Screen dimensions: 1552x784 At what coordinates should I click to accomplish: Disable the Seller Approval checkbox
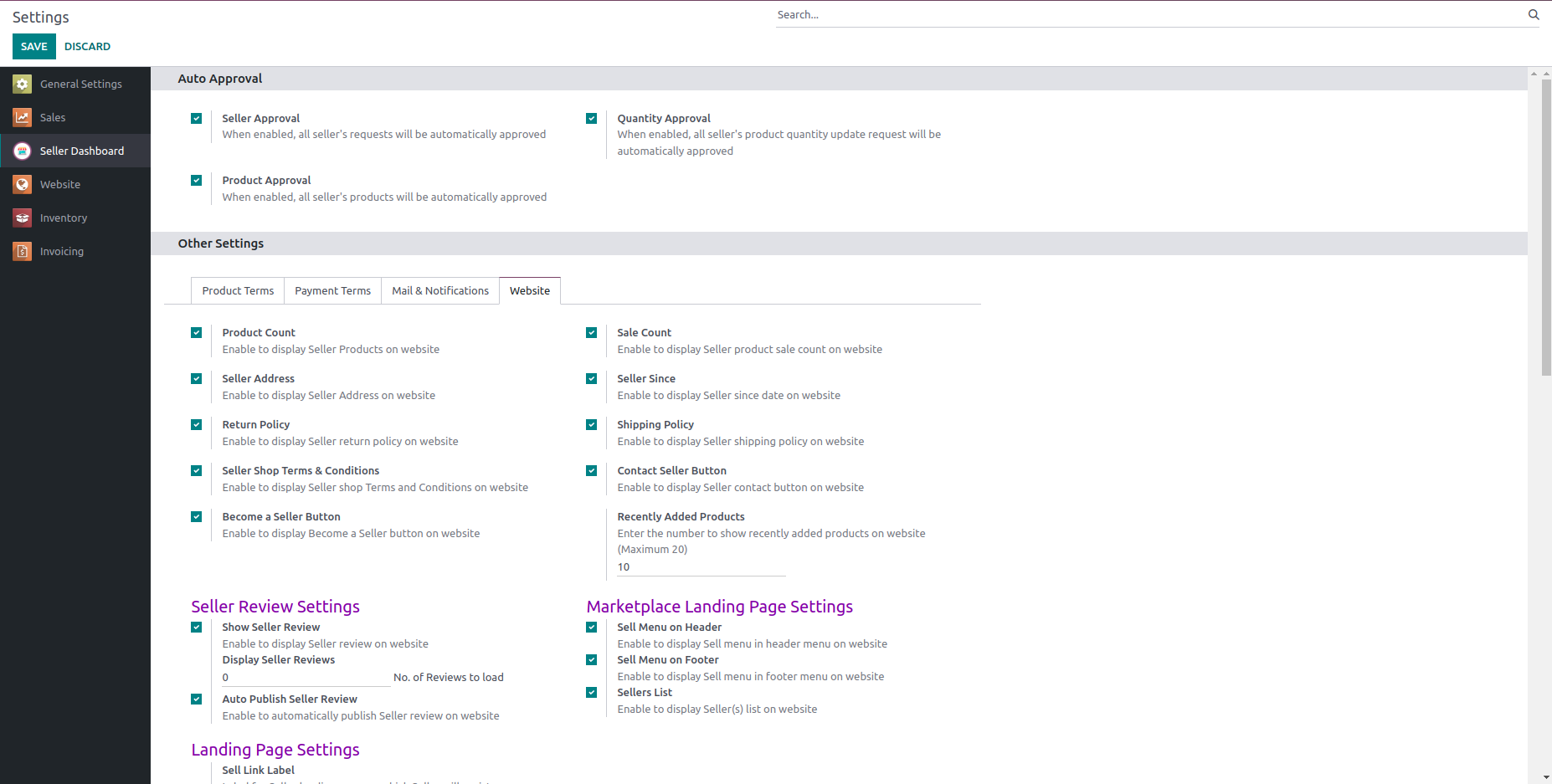(197, 119)
